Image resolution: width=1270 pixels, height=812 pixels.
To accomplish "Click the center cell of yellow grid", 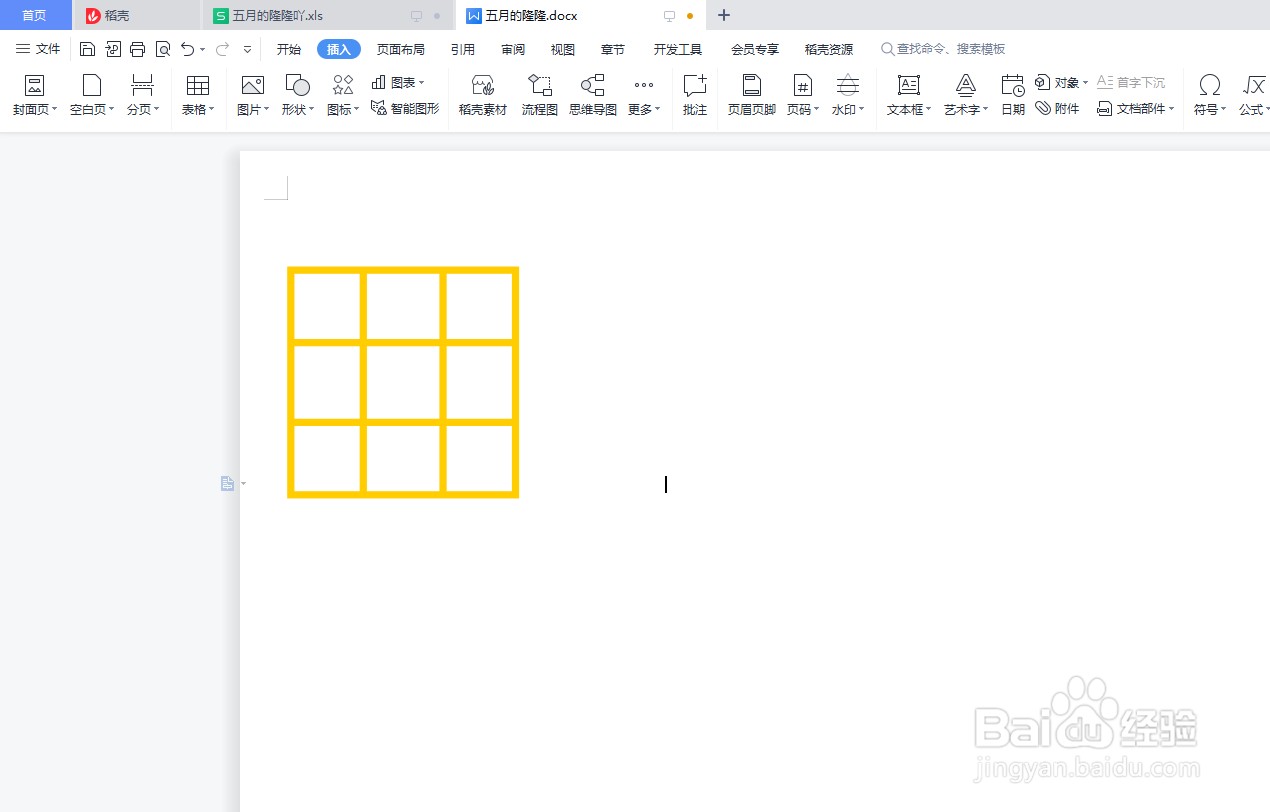I will click(403, 382).
